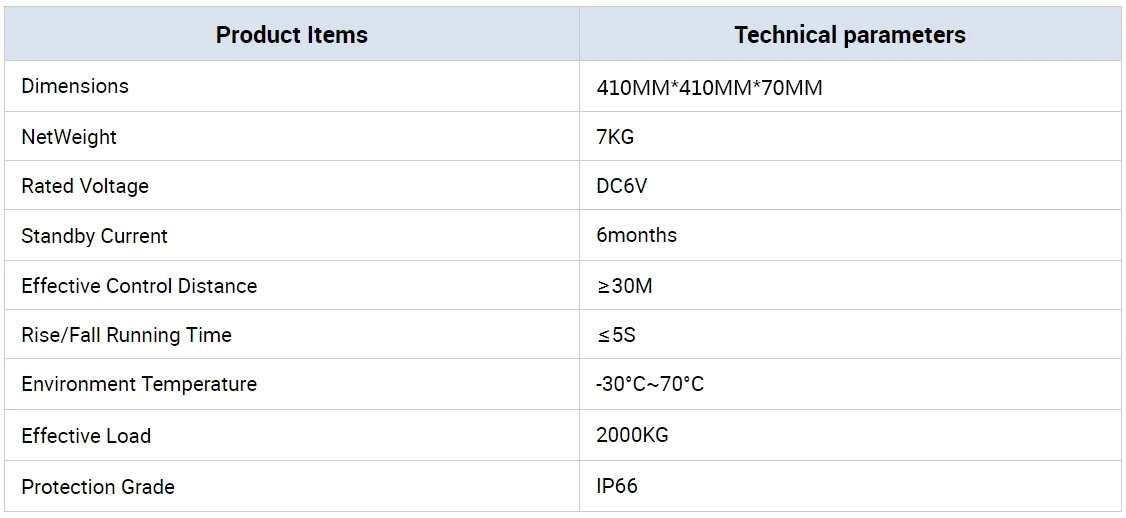Click the Technical parameters column header

(x=849, y=35)
